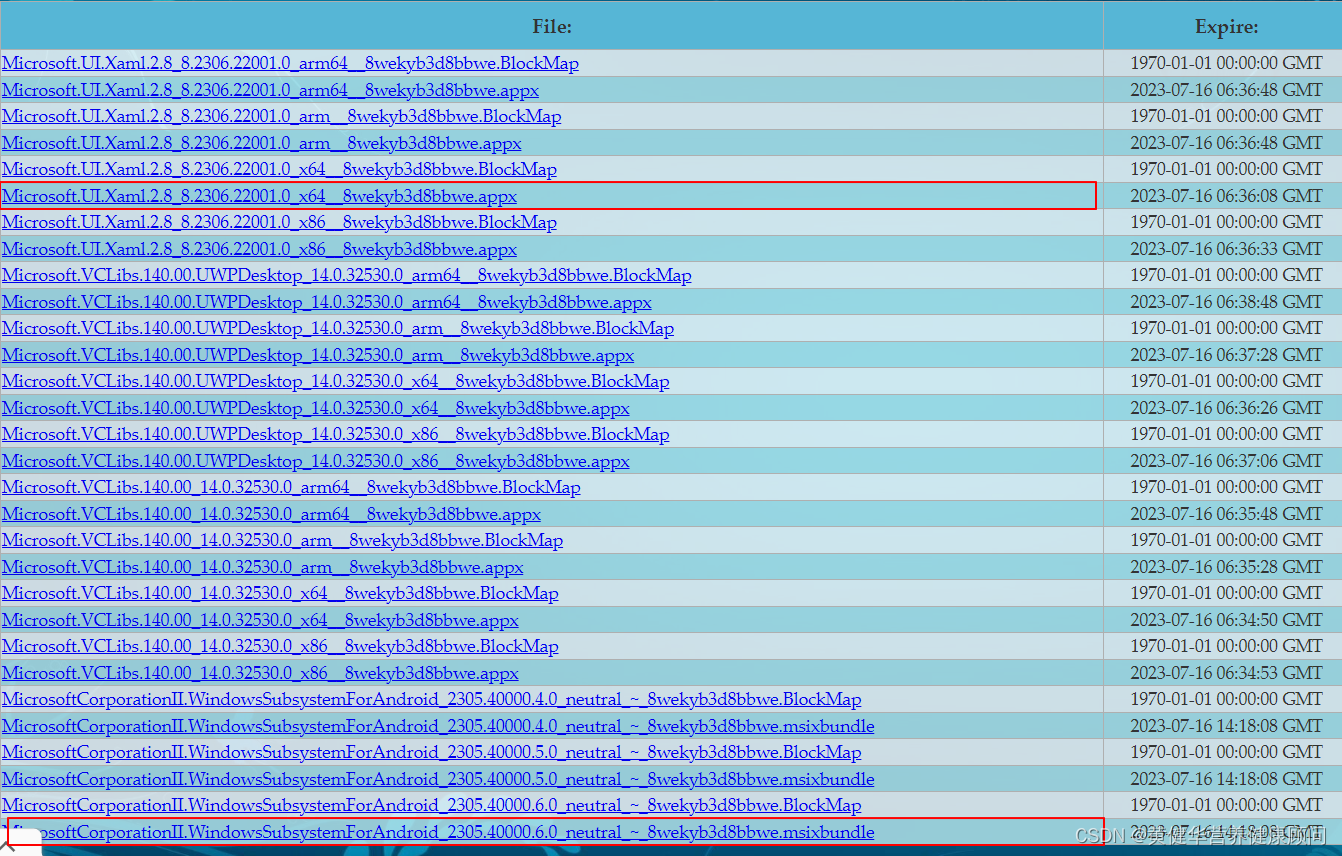Select expire time 2023-07-16 06:36:26 GMT

pyautogui.click(x=1226, y=408)
